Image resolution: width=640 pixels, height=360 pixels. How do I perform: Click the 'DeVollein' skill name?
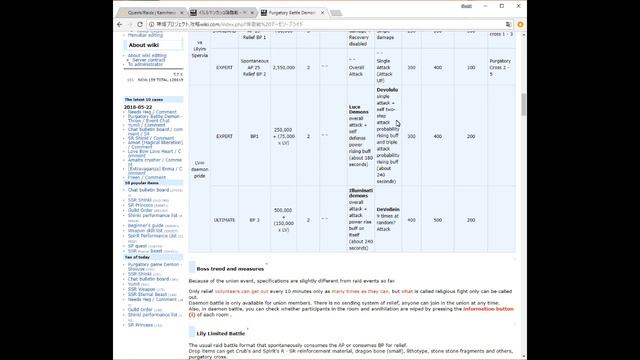tap(388, 210)
